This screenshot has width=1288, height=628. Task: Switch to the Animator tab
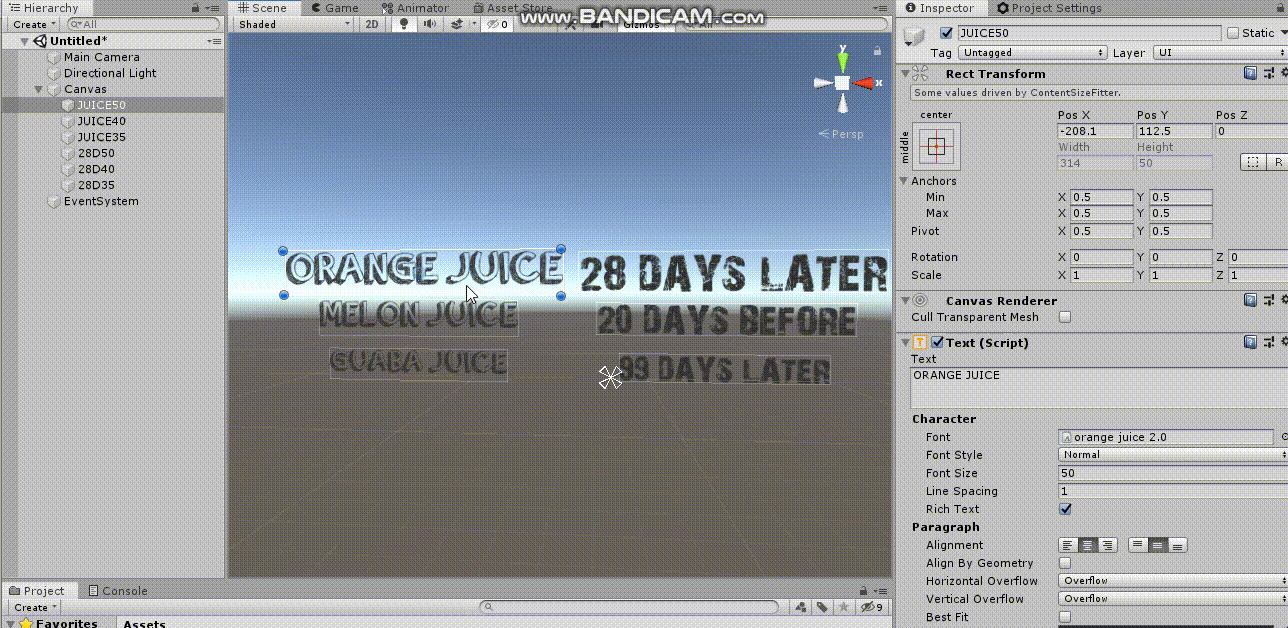414,8
